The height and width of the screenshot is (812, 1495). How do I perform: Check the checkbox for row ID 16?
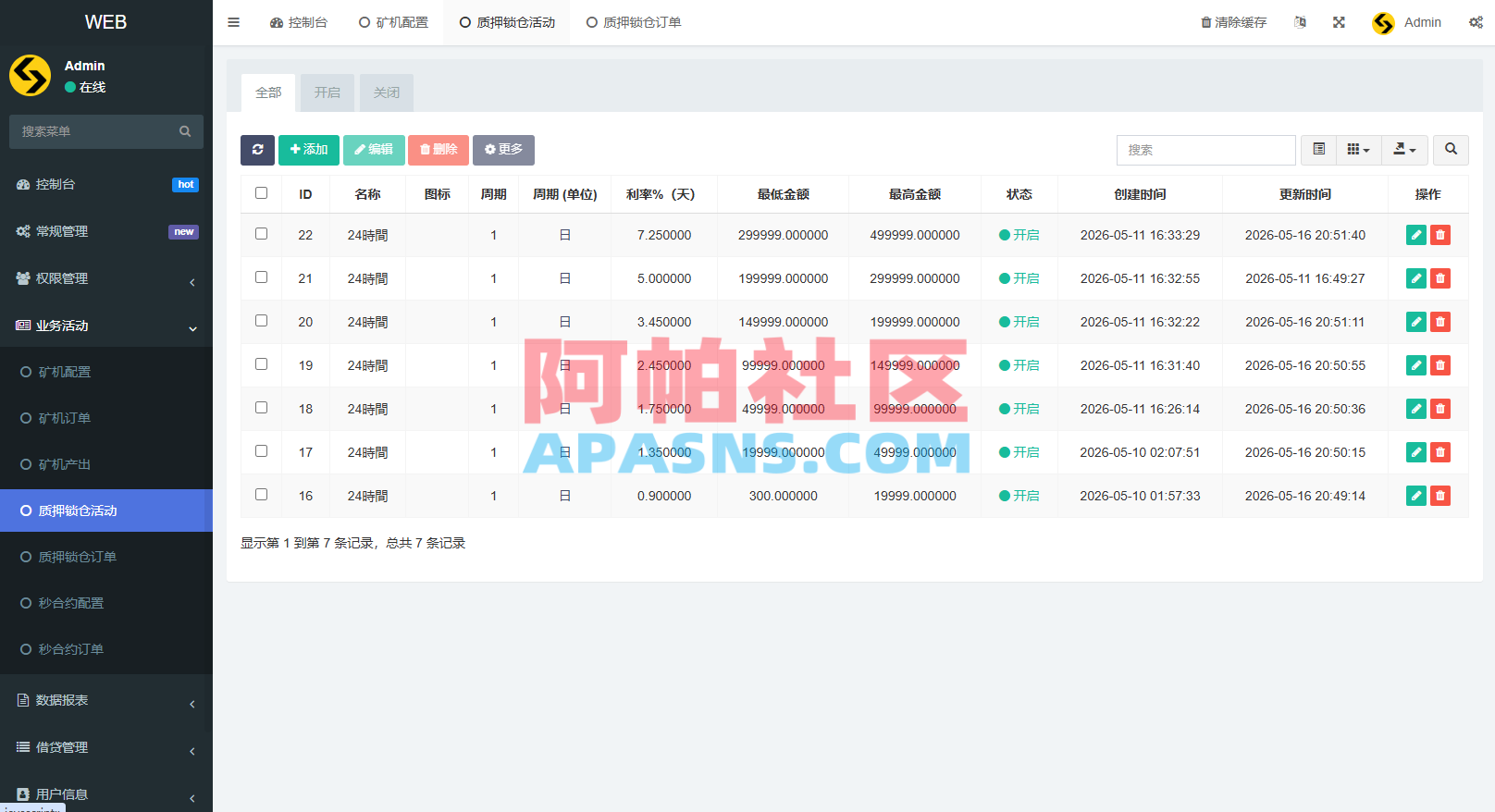point(262,495)
